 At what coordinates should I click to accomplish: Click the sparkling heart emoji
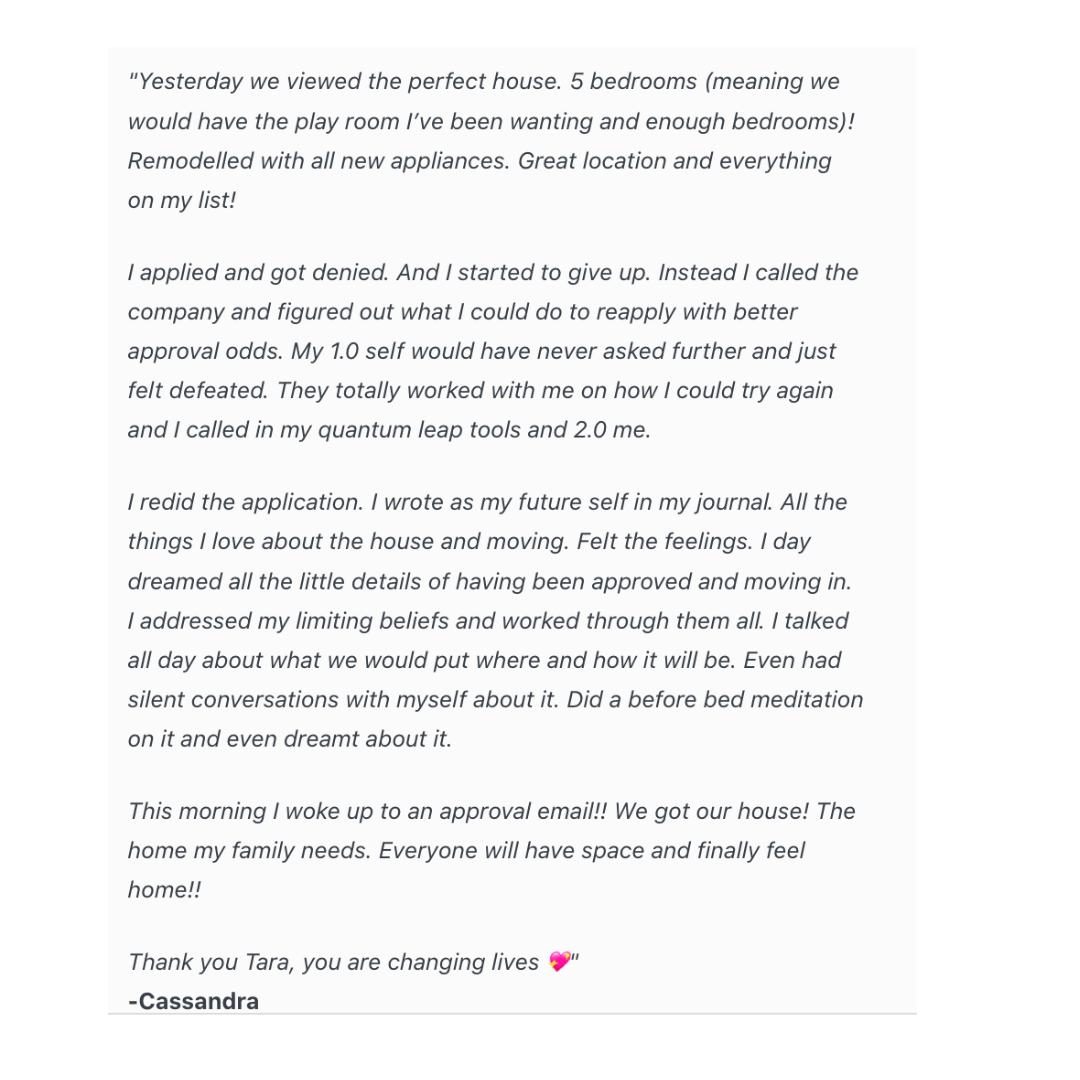559,961
